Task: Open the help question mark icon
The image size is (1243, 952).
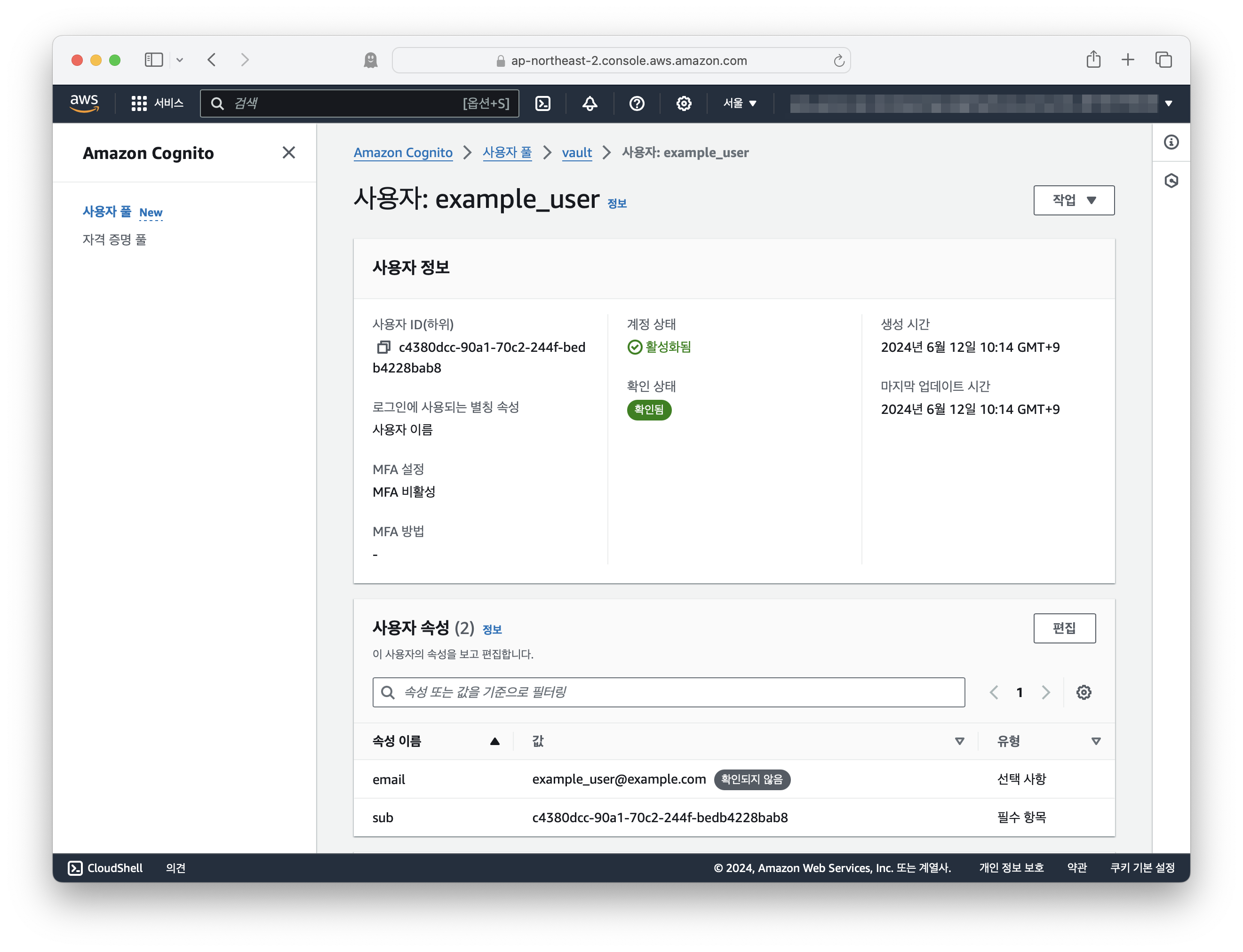Action: click(x=637, y=103)
